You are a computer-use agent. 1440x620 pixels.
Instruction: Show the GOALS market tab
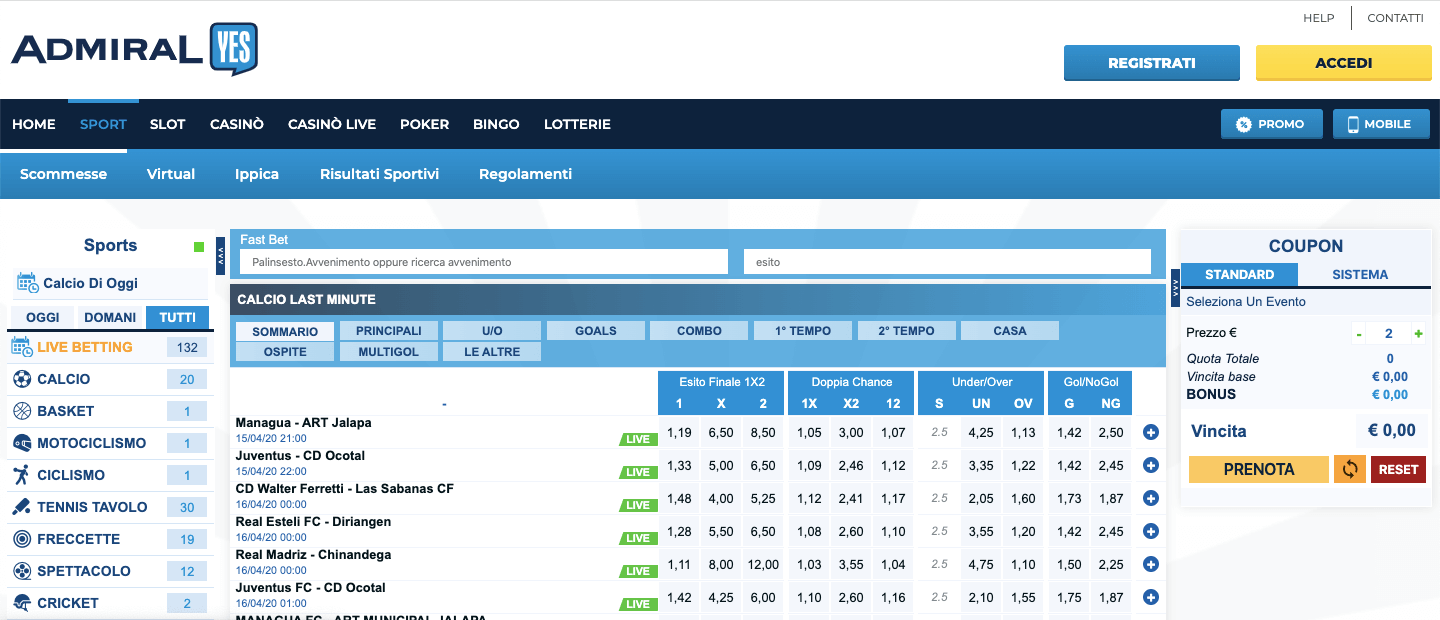[x=596, y=331]
